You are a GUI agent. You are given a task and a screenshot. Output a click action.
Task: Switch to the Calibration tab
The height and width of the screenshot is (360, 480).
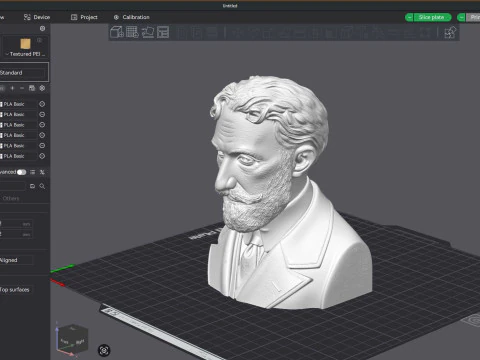coord(131,17)
